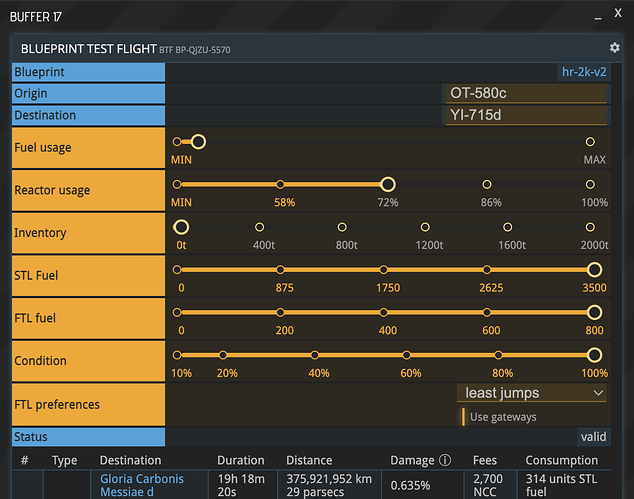Click the FTL fuel handle at 800
Image resolution: width=634 pixels, height=499 pixels.
[x=594, y=312]
